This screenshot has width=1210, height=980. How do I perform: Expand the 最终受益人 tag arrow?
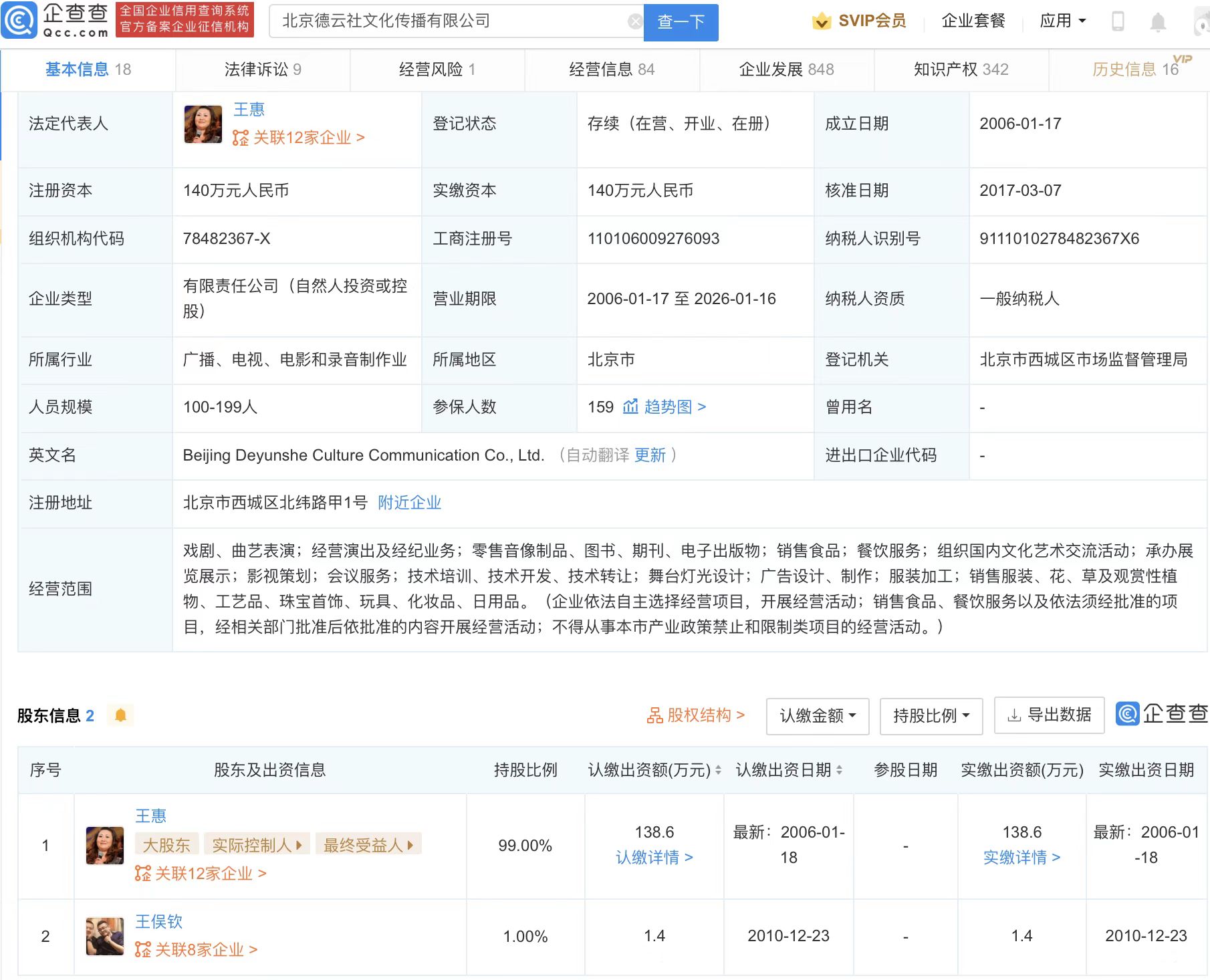pos(410,846)
